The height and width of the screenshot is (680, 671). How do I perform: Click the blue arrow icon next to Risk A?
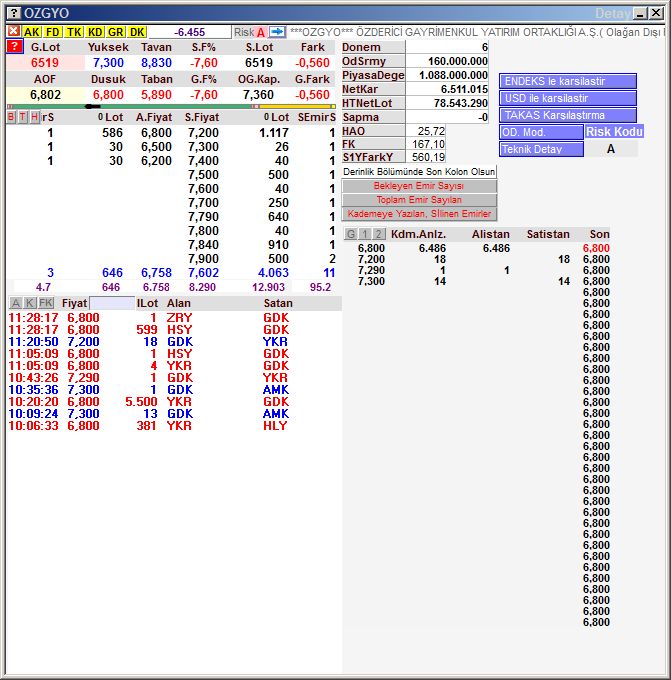pos(277,32)
